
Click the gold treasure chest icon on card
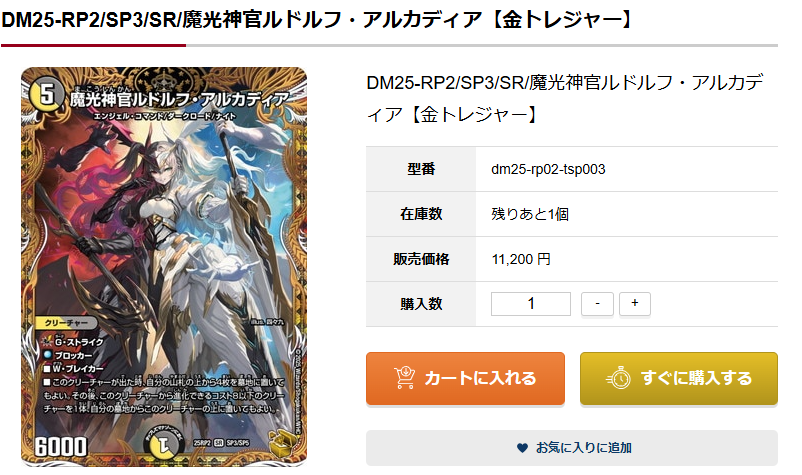pos(283,443)
